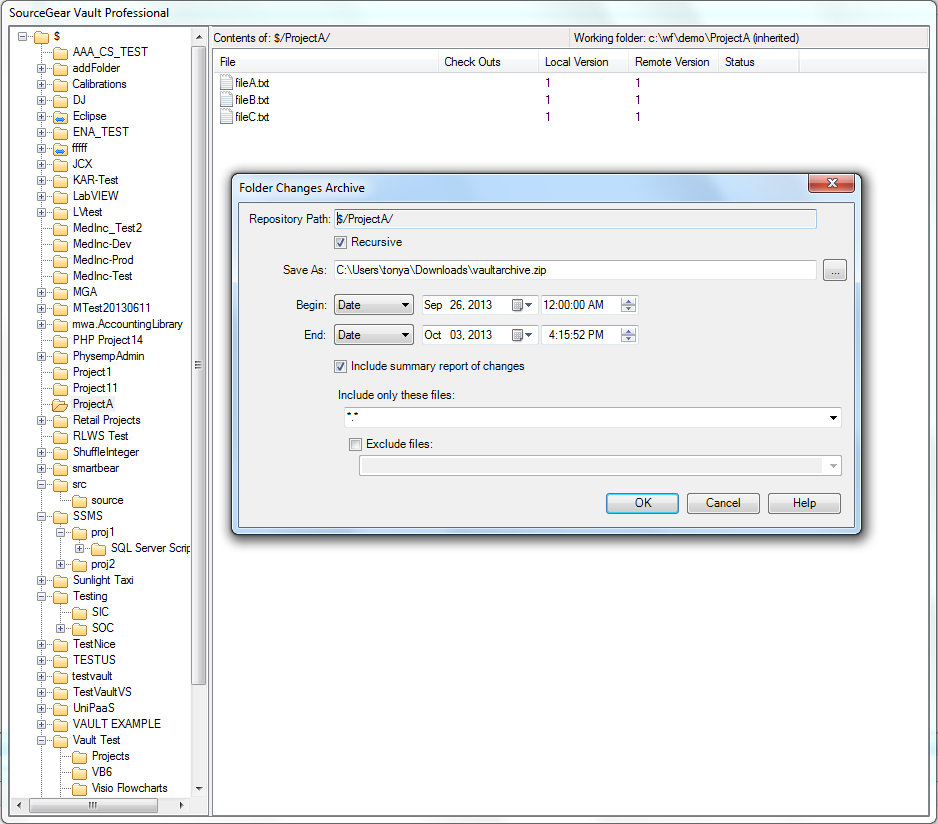Browse for Save As file location
Viewport: 938px width, 824px height.
coord(835,270)
